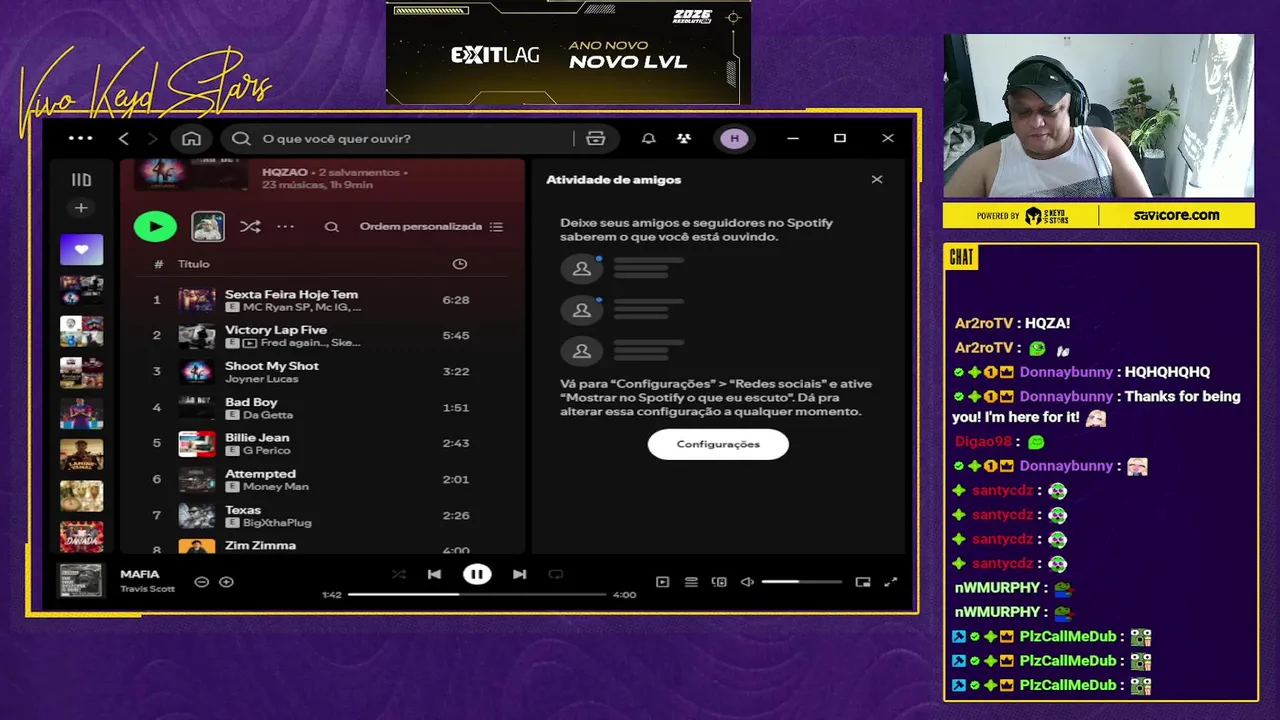Image resolution: width=1280 pixels, height=720 pixels.
Task: Open the Danada playlist thumbnail in sidebar
Action: coord(81,537)
